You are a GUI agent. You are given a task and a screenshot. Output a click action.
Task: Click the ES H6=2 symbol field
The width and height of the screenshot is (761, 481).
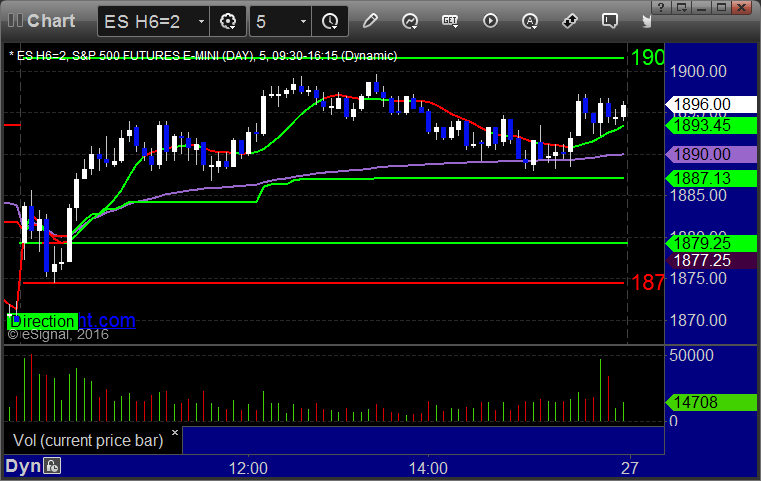coord(153,21)
